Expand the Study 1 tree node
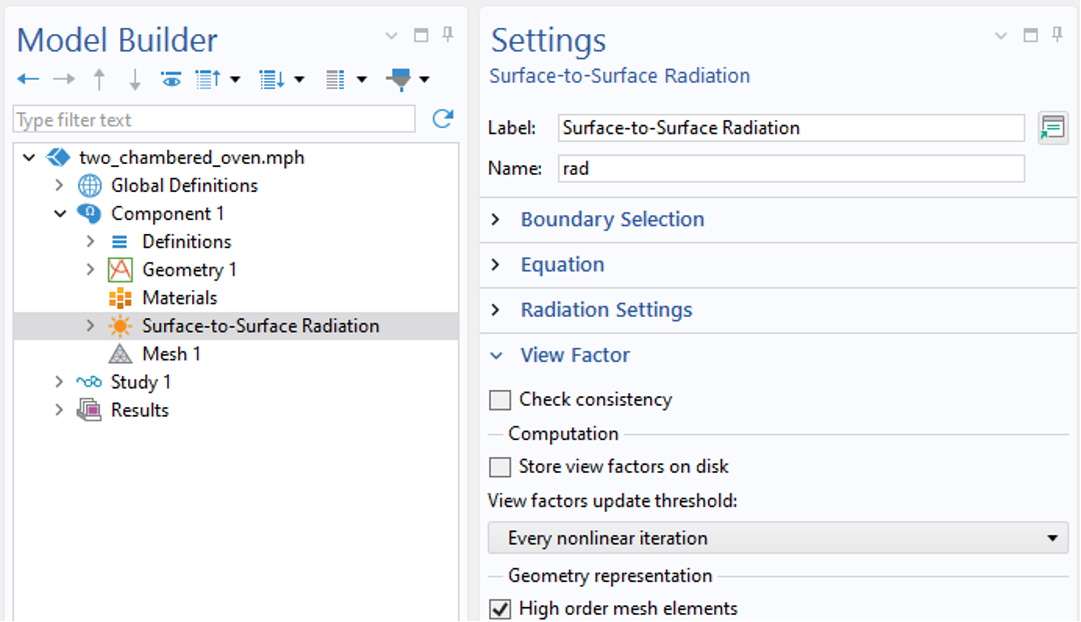This screenshot has width=1081, height=622. tap(58, 381)
